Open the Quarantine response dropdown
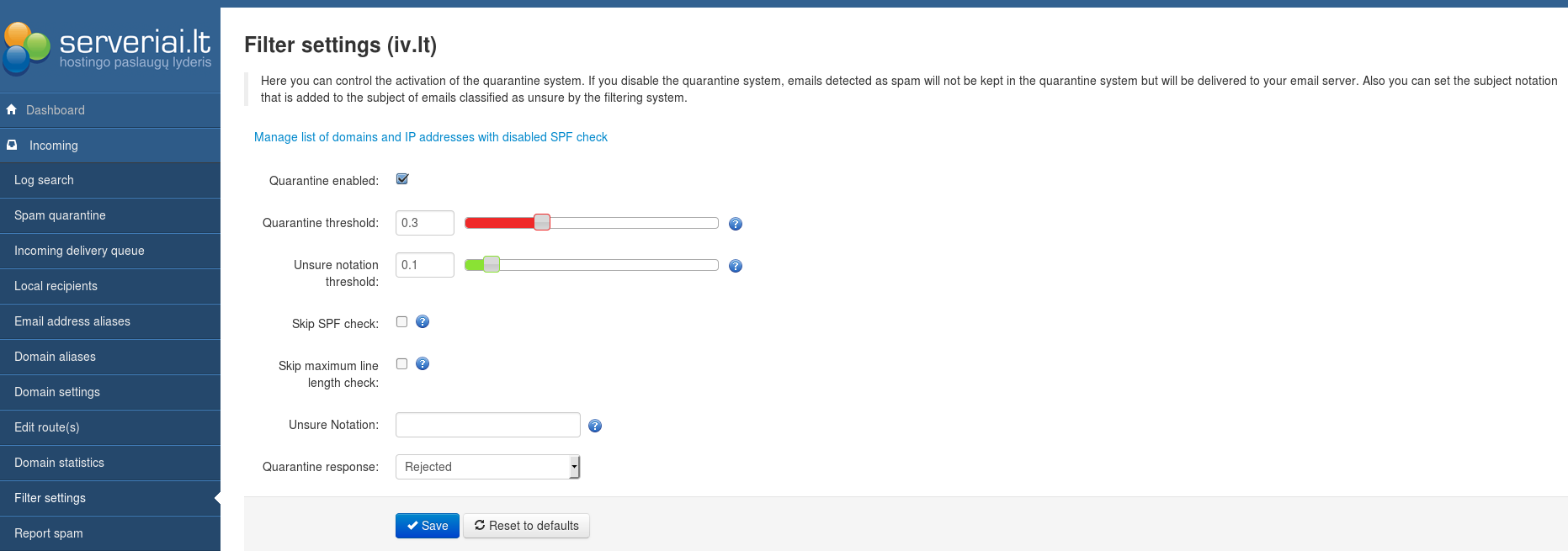Image resolution: width=1568 pixels, height=551 pixels. [487, 467]
